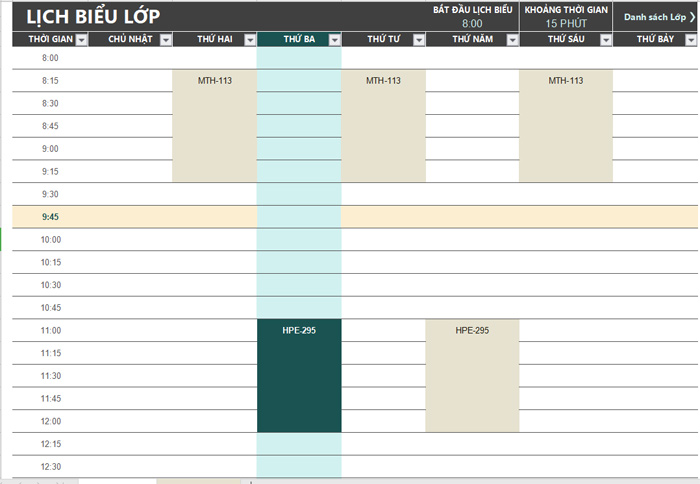Open the THỨ BA filter dropdown
Screen dimensions: 700x484
(334, 40)
